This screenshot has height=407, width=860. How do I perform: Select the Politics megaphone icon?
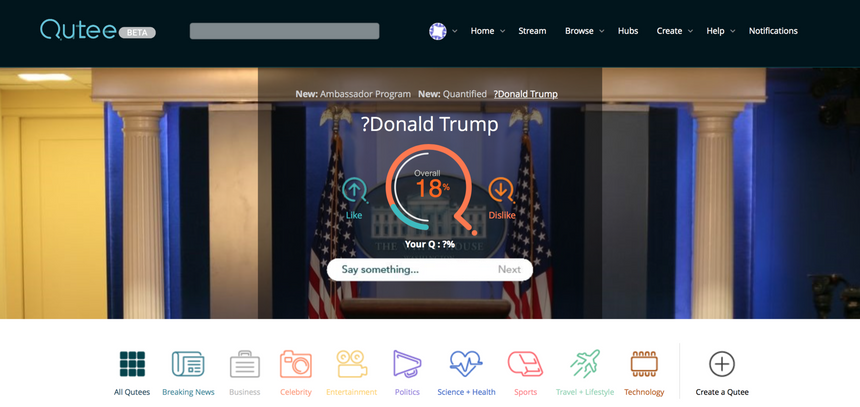(407, 364)
